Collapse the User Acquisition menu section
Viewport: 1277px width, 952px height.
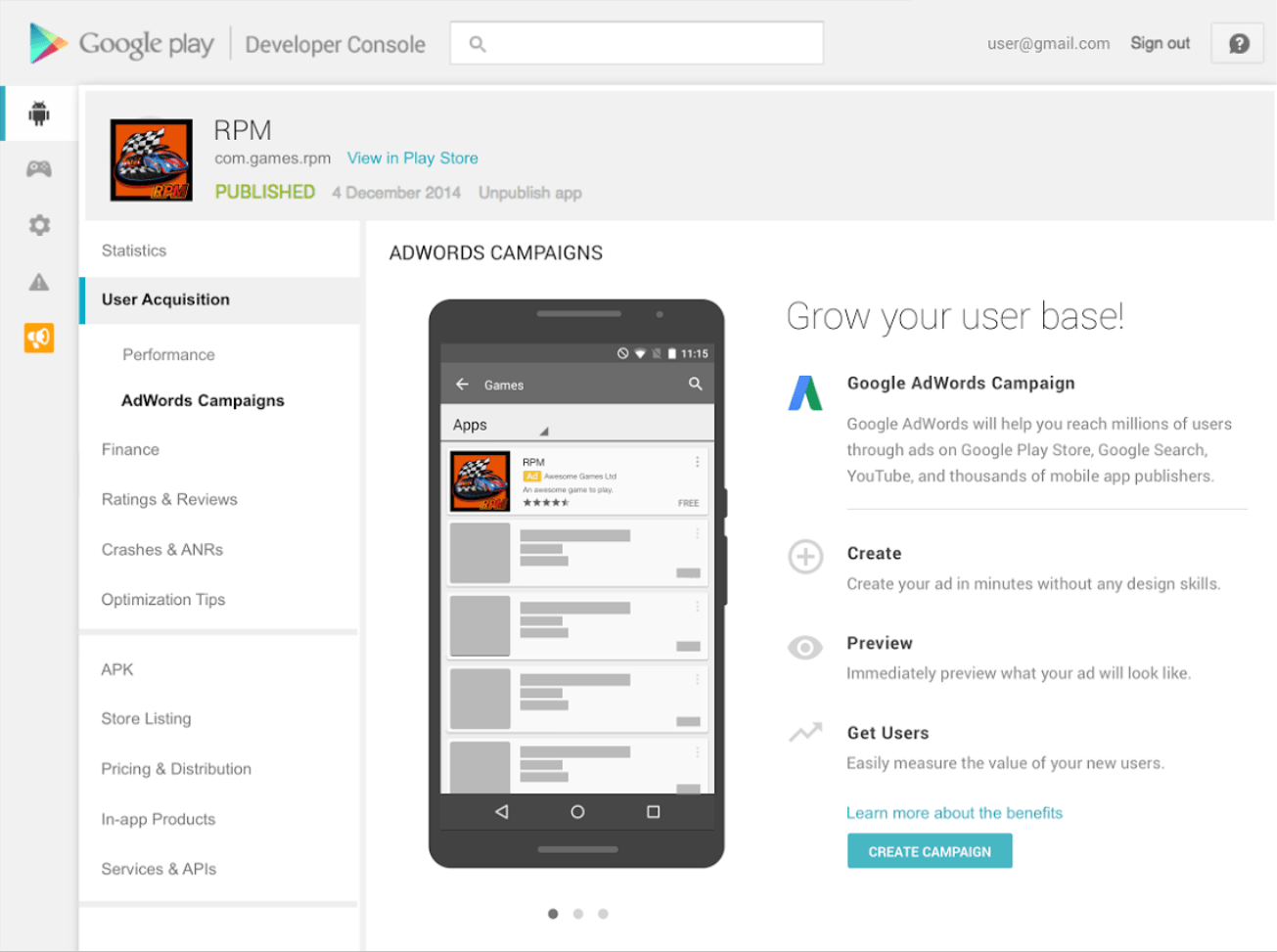click(x=165, y=300)
